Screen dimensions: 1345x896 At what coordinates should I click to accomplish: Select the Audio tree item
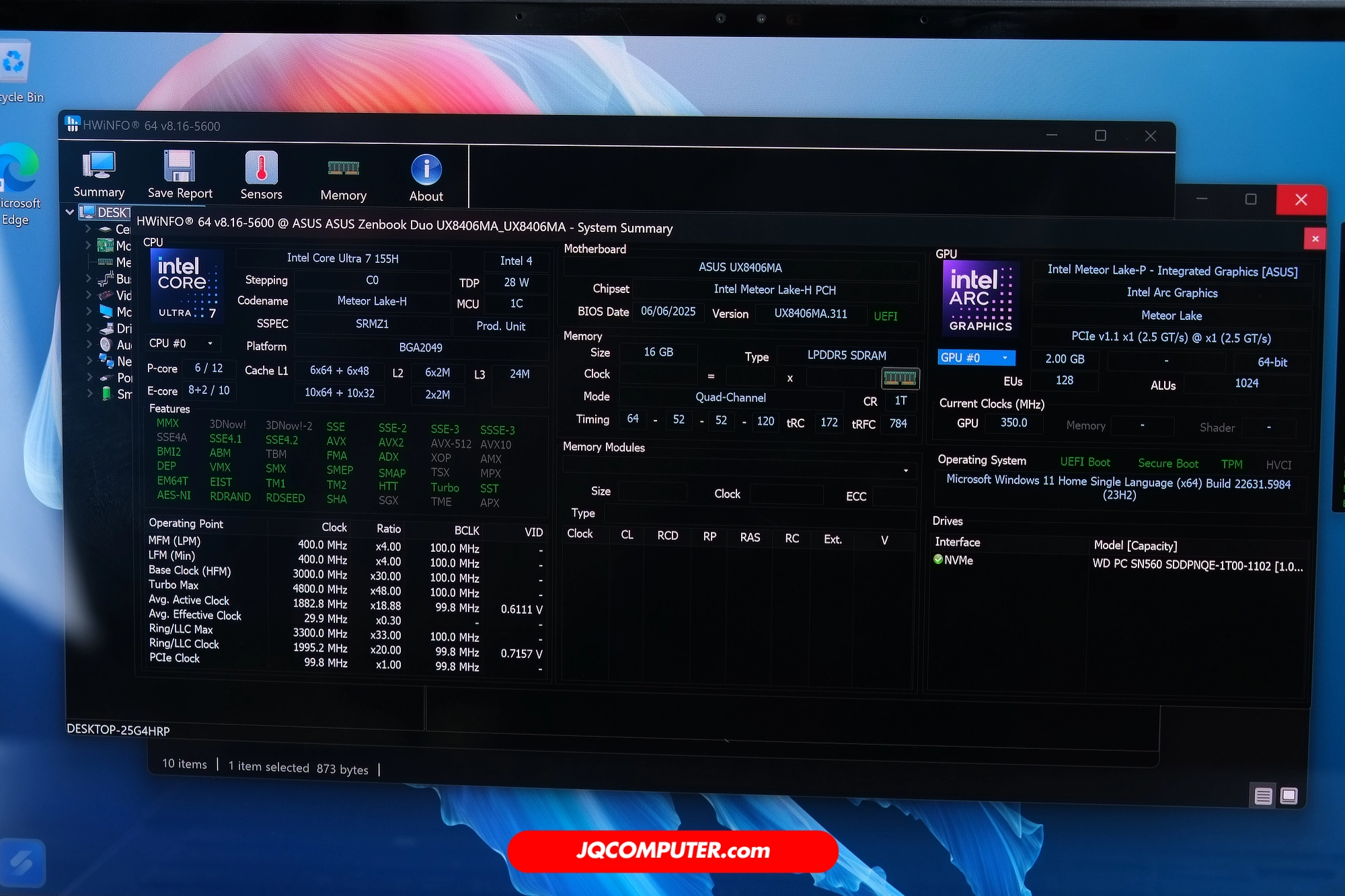pyautogui.click(x=124, y=345)
